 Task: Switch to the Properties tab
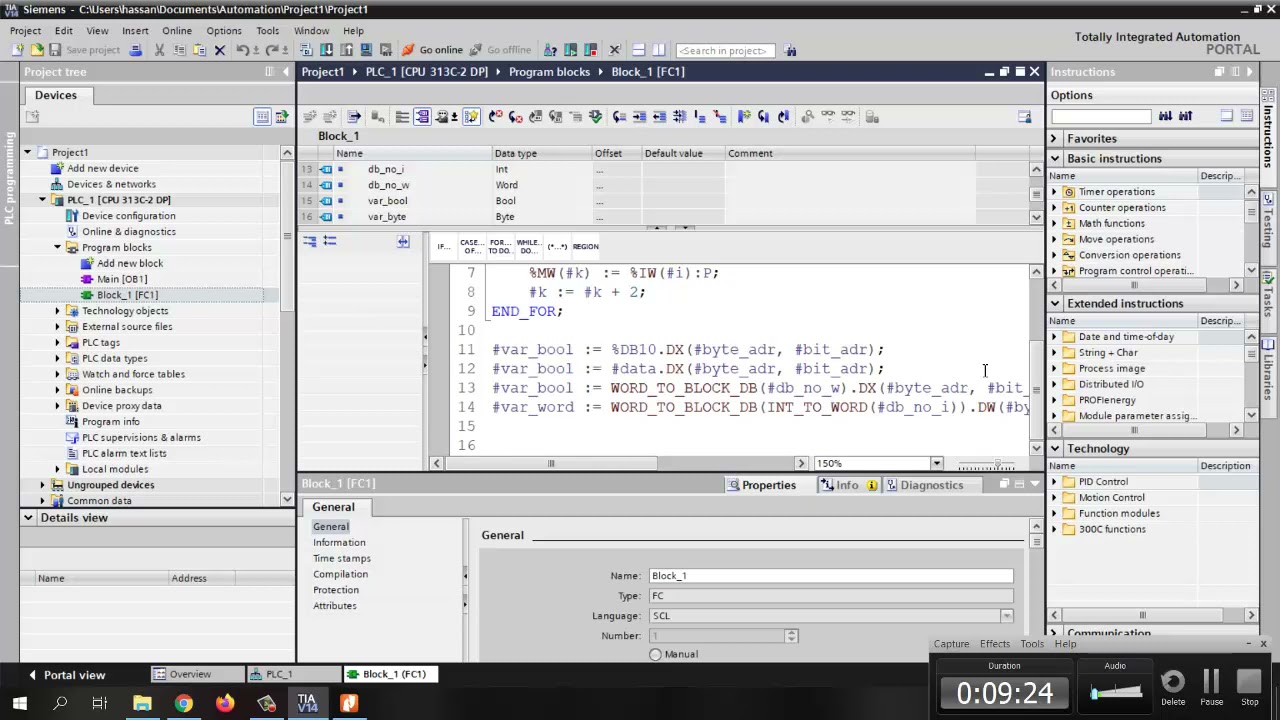[x=769, y=485]
